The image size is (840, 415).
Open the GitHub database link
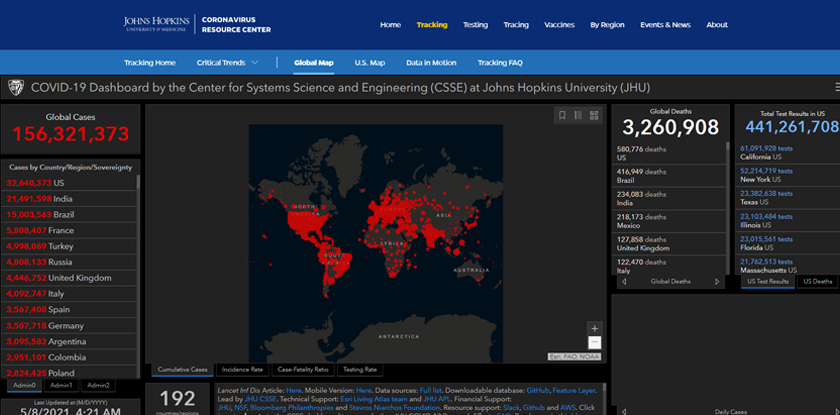(537, 389)
